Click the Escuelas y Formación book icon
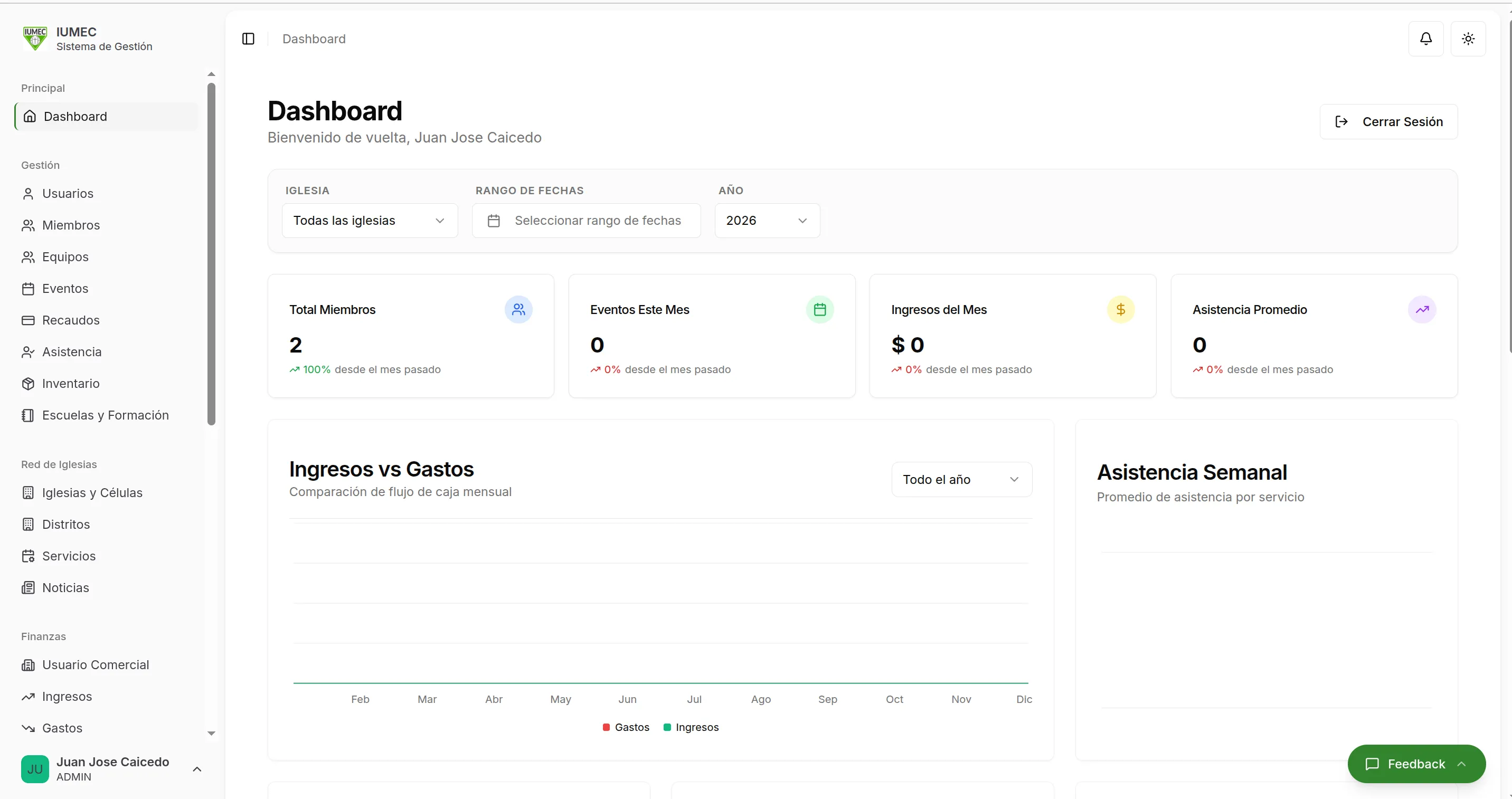This screenshot has width=1512, height=799. click(x=27, y=415)
